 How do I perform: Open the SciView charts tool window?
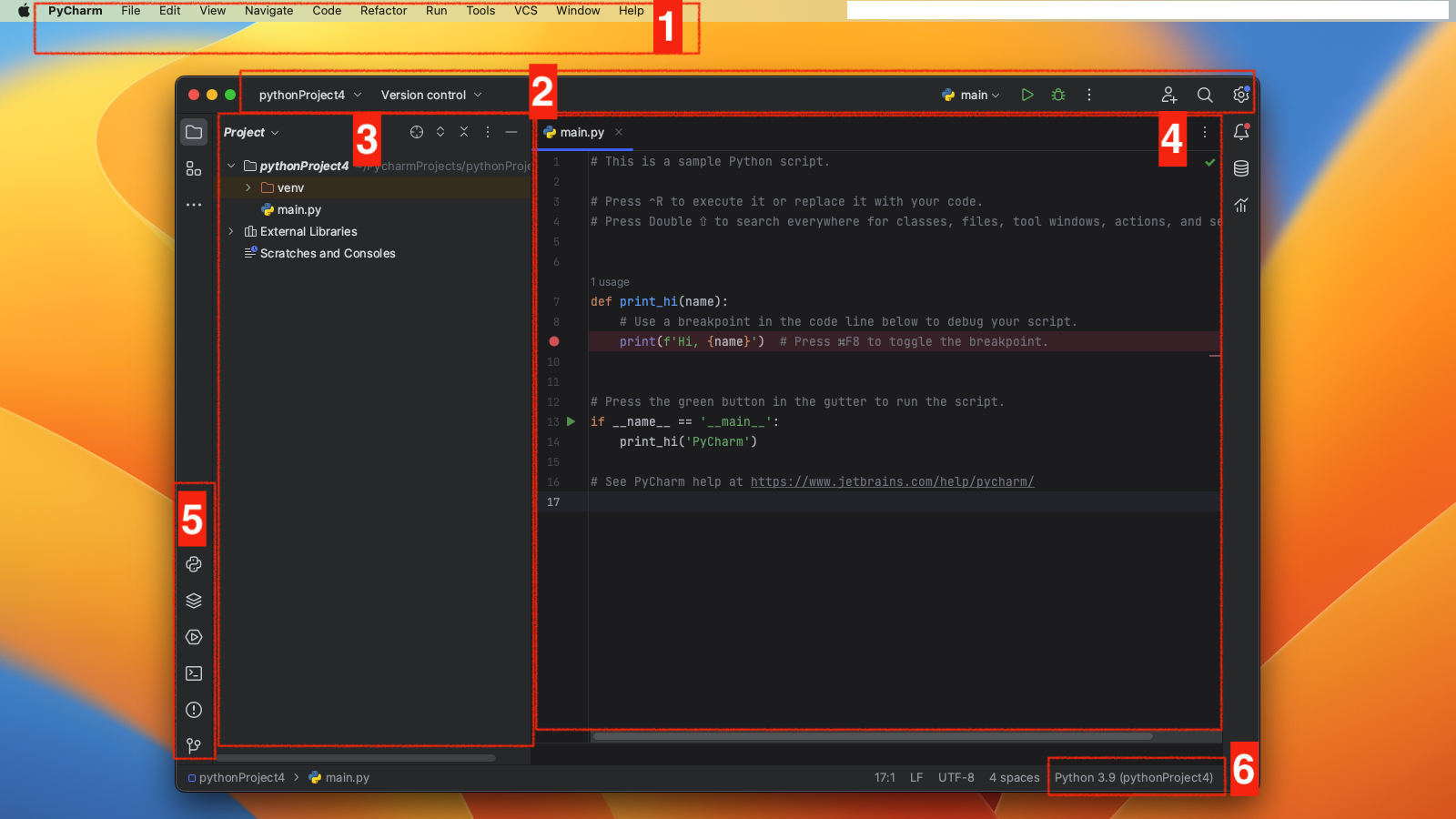tap(1241, 205)
